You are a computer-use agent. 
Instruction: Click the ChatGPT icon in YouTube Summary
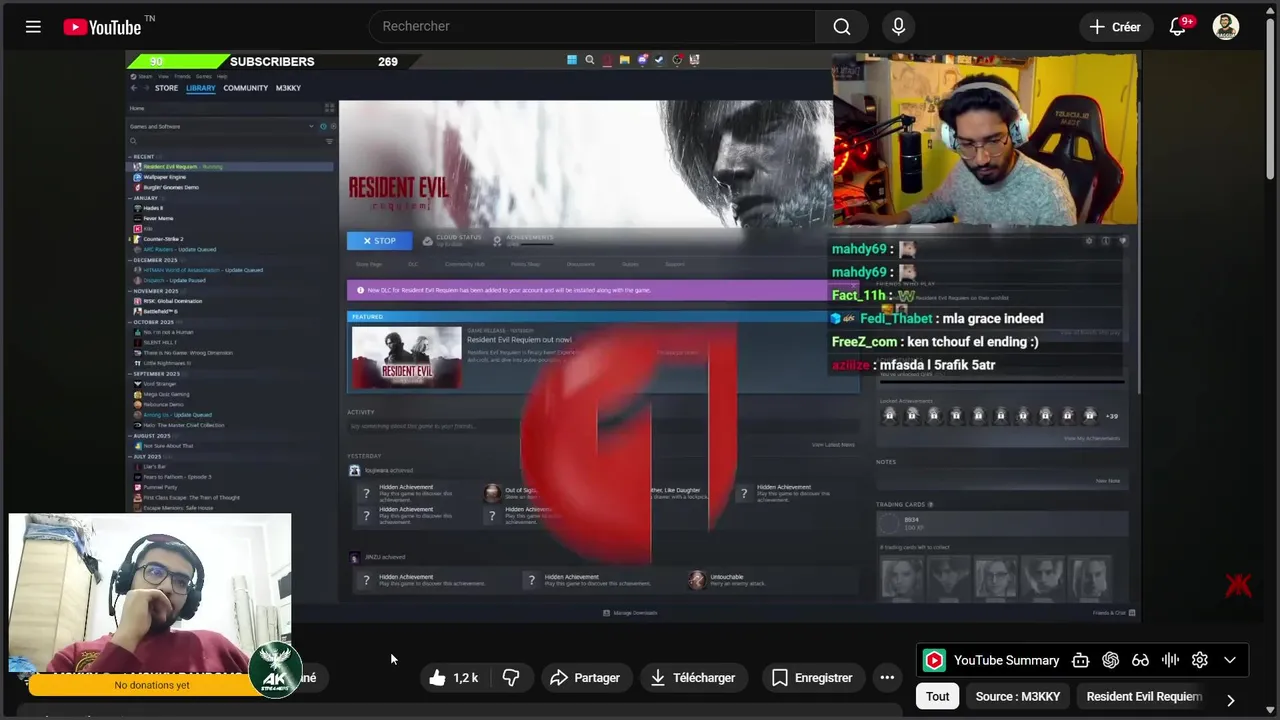[1110, 660]
